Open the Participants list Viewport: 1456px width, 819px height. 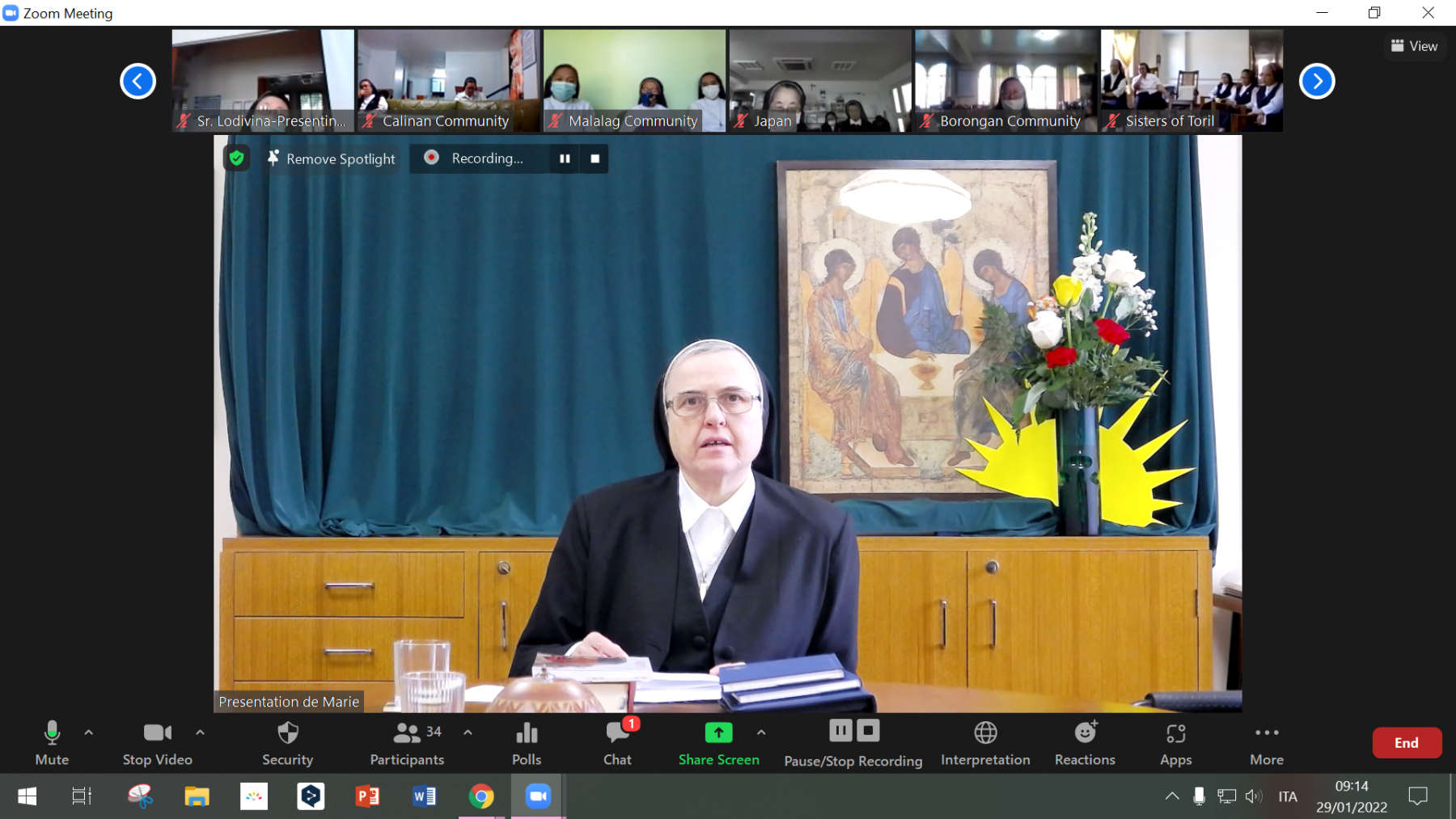pyautogui.click(x=407, y=742)
